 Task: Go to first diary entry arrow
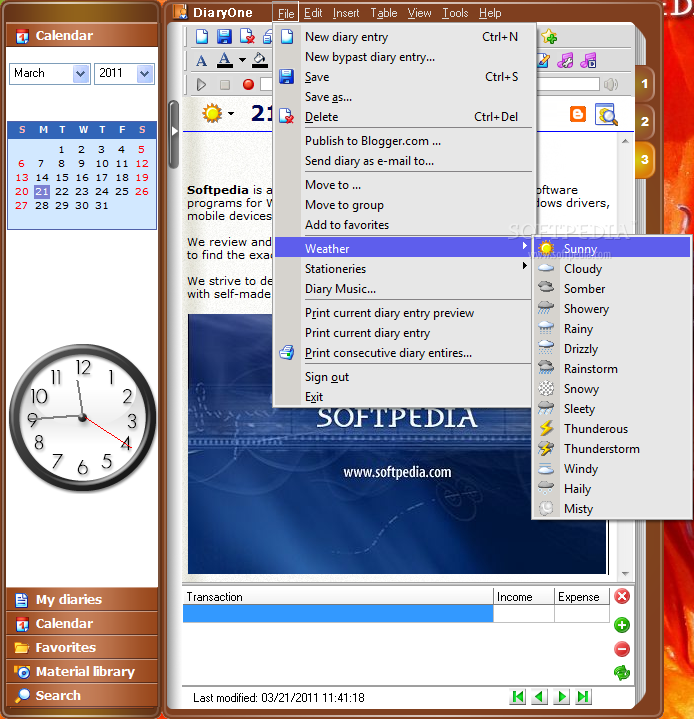518,697
